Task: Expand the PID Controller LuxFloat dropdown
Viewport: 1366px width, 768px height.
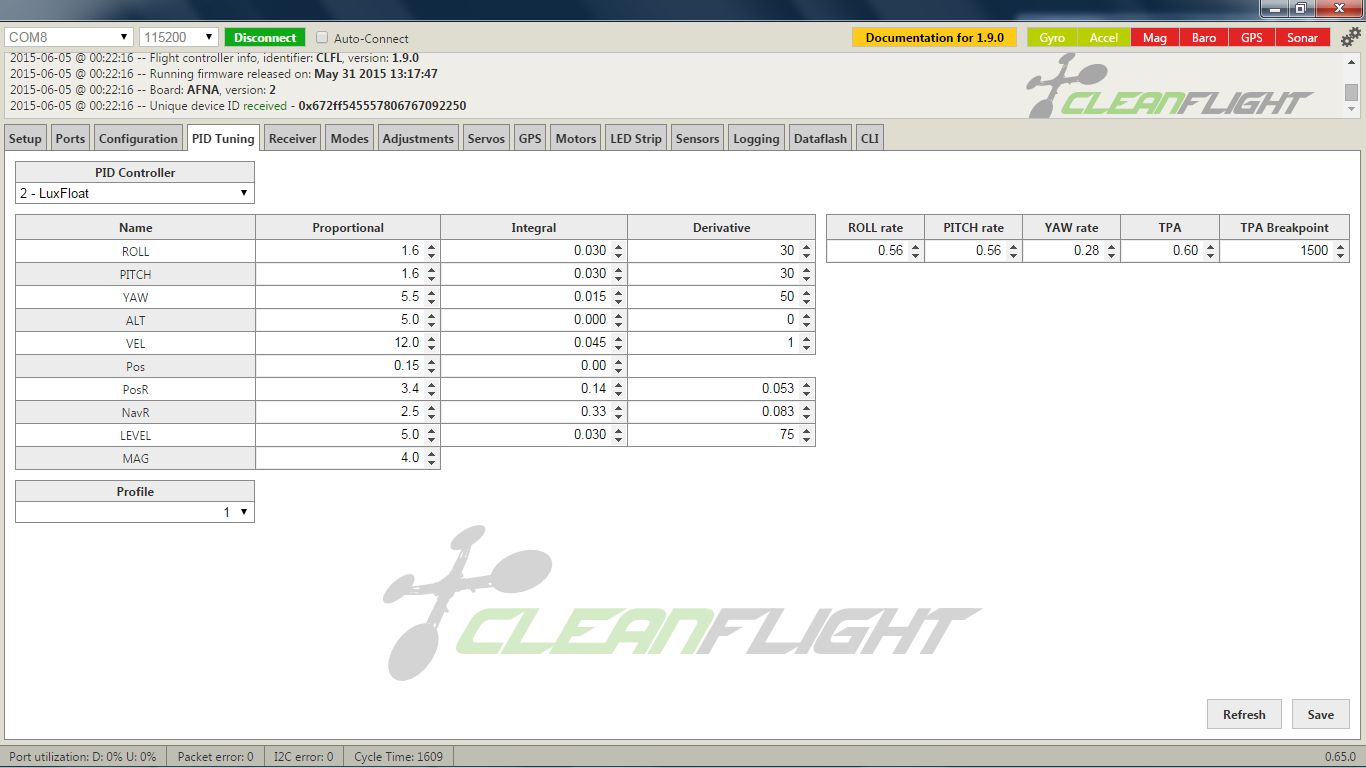Action: coord(135,193)
